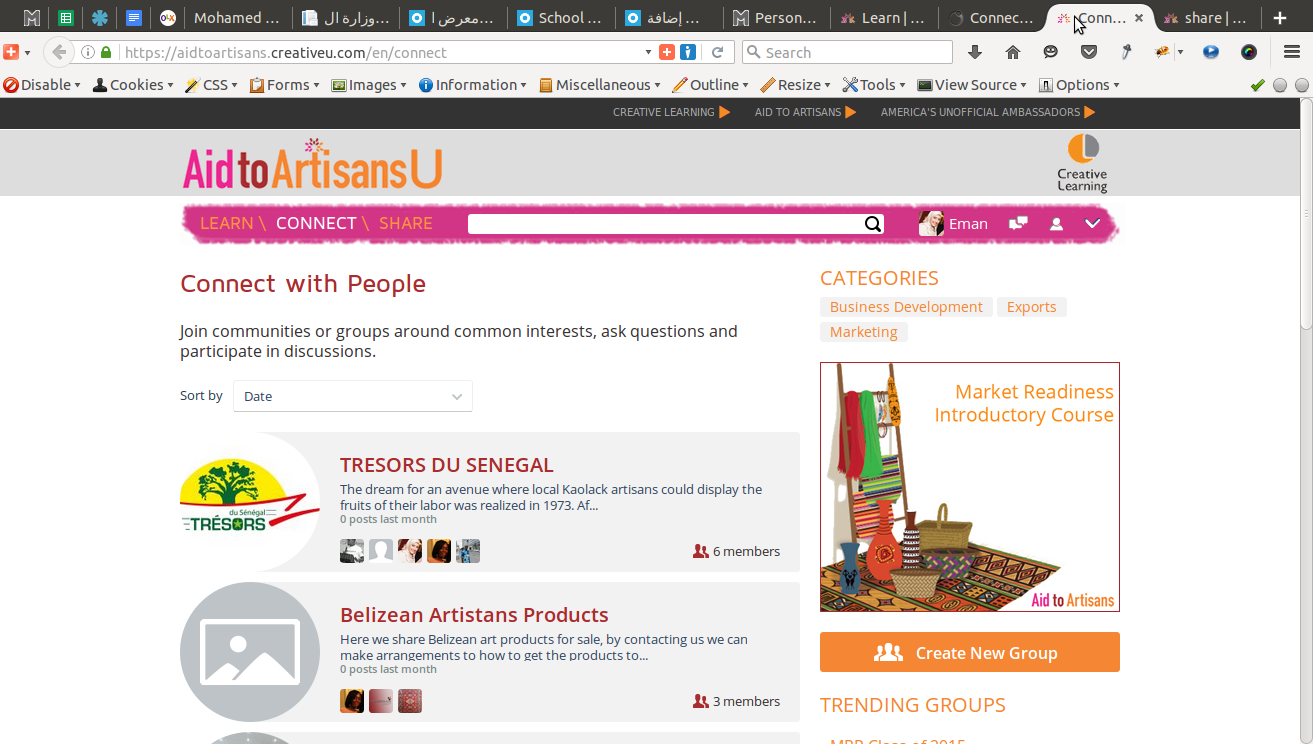Filter by Exports category
1313x744 pixels.
pyautogui.click(x=1032, y=307)
